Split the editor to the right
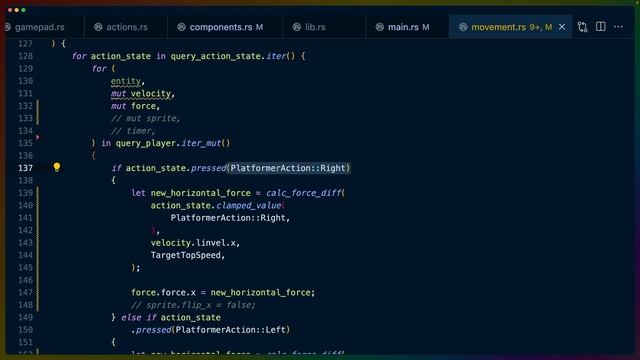 [x=600, y=27]
